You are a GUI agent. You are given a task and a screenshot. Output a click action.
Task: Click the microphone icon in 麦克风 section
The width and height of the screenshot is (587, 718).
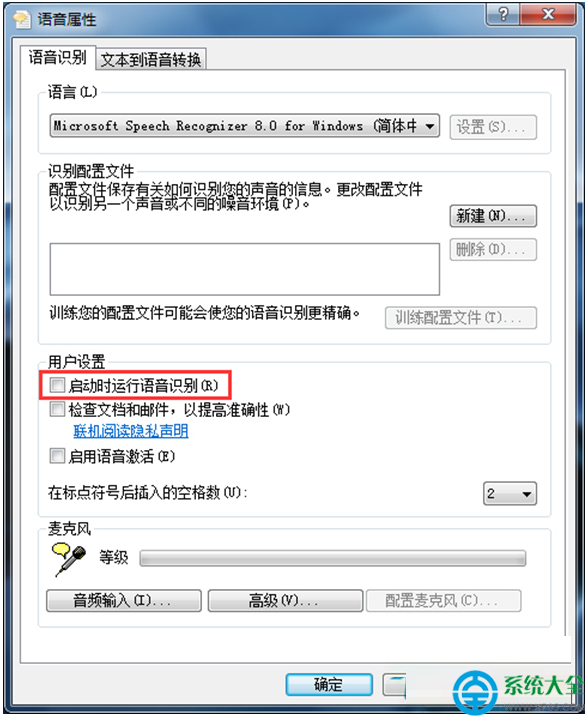69,559
